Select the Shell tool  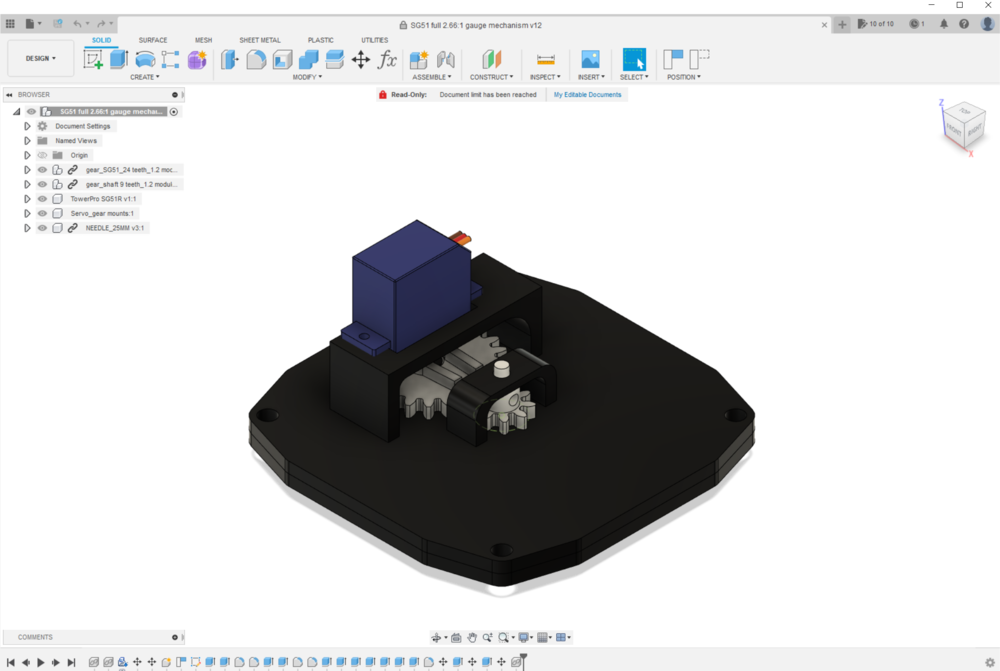click(x=282, y=59)
